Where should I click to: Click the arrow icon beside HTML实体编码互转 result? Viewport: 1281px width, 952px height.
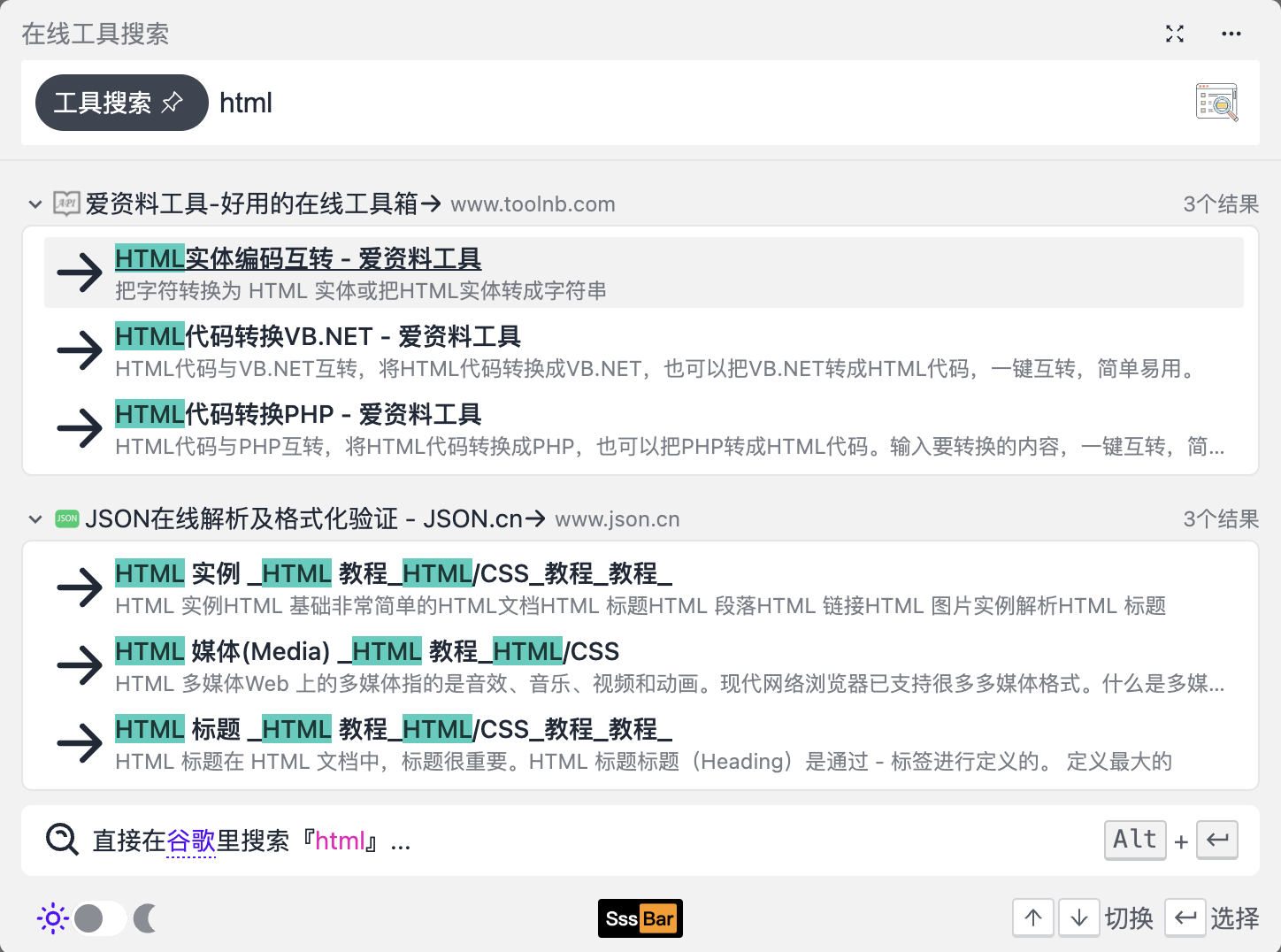[79, 273]
